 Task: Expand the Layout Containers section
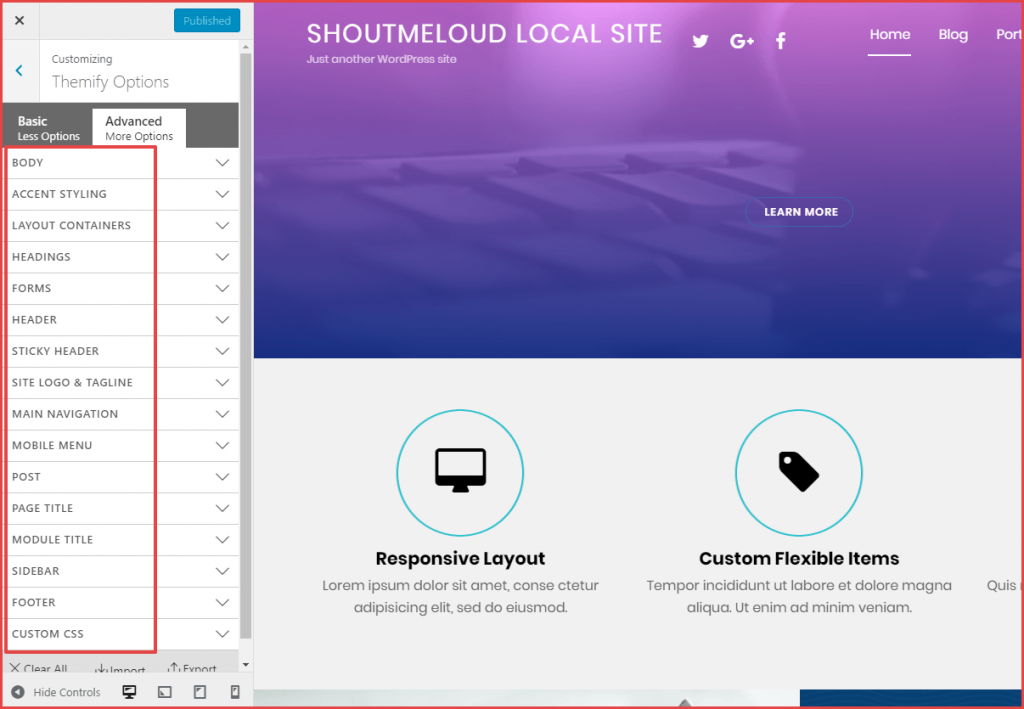coord(121,225)
